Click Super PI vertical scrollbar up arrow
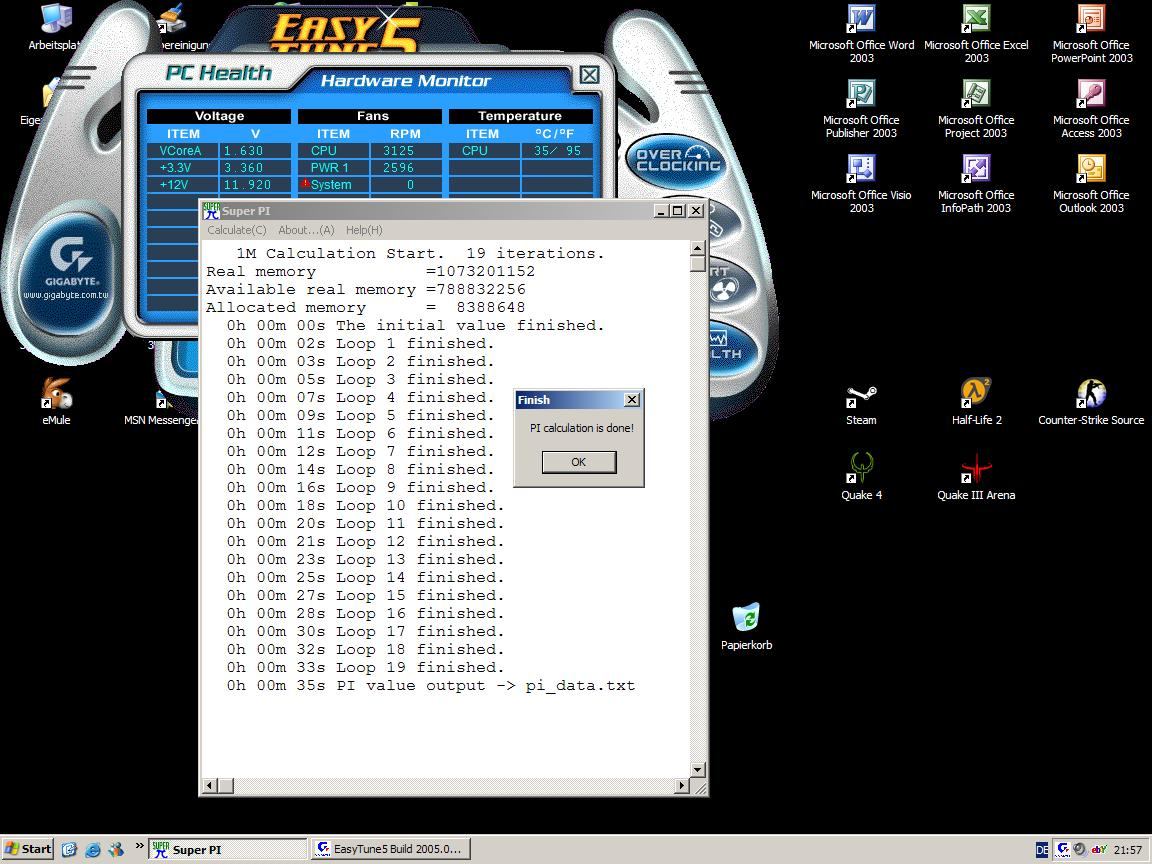The image size is (1152, 864). coord(698,248)
